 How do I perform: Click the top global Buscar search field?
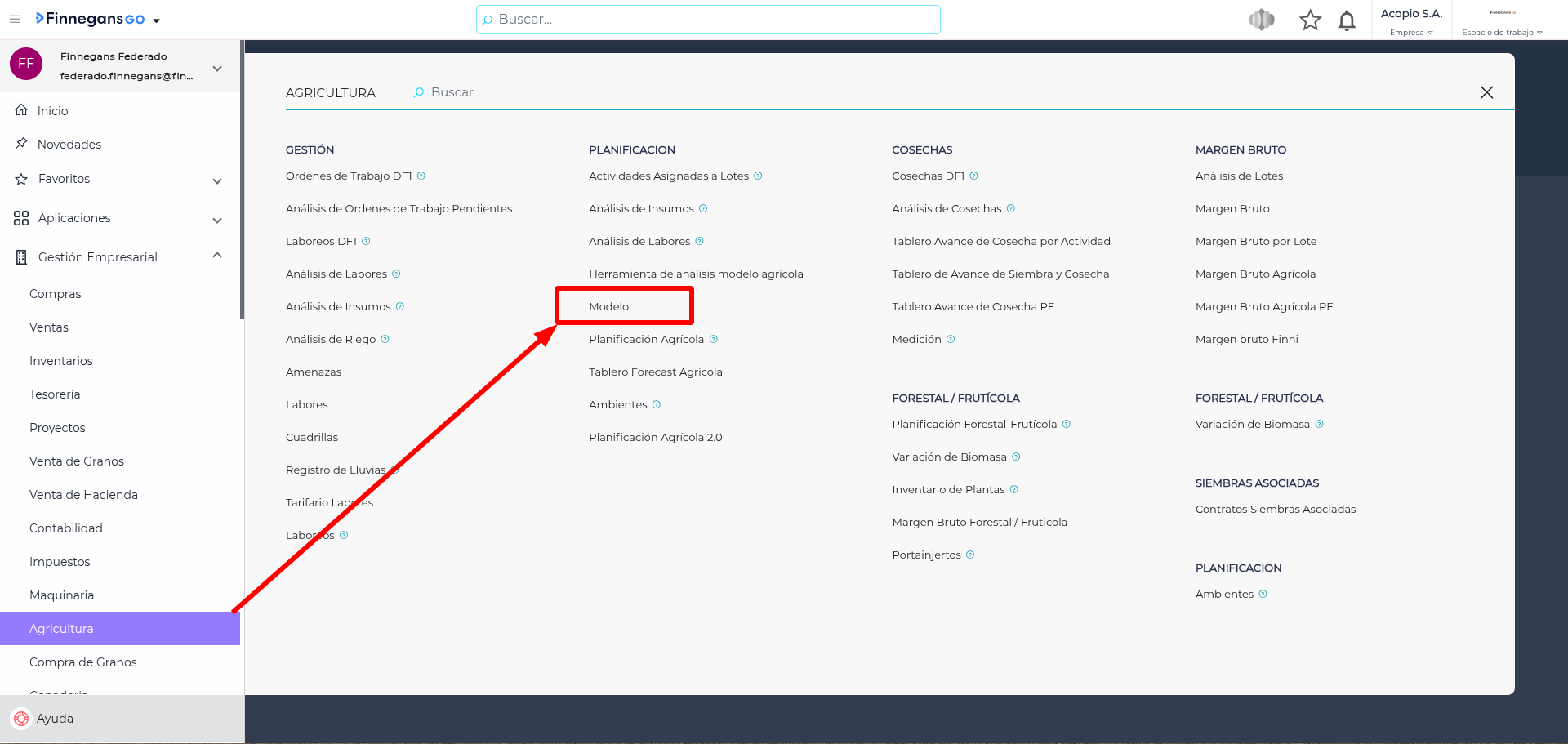(x=708, y=20)
